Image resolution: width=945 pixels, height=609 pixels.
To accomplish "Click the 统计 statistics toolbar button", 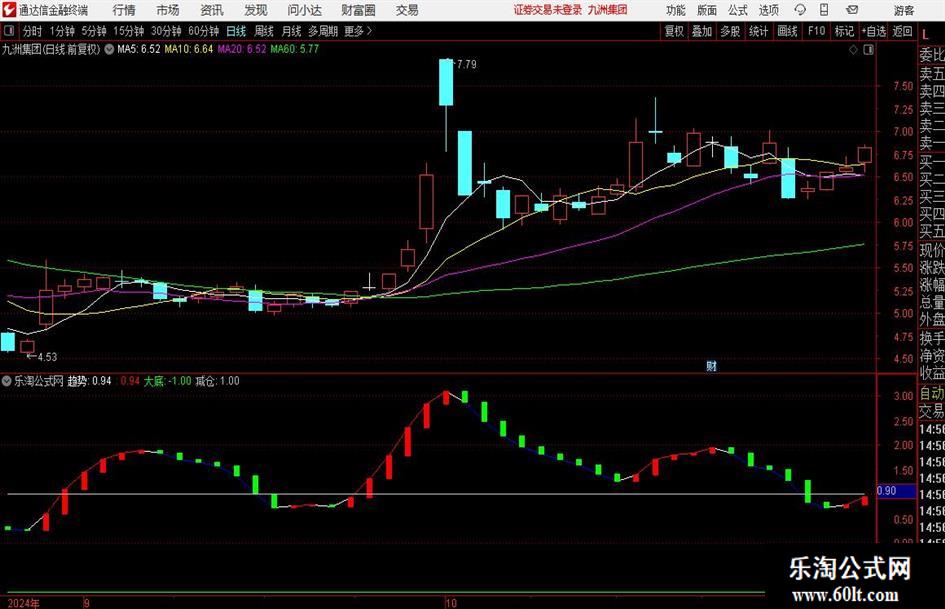I will coord(759,31).
